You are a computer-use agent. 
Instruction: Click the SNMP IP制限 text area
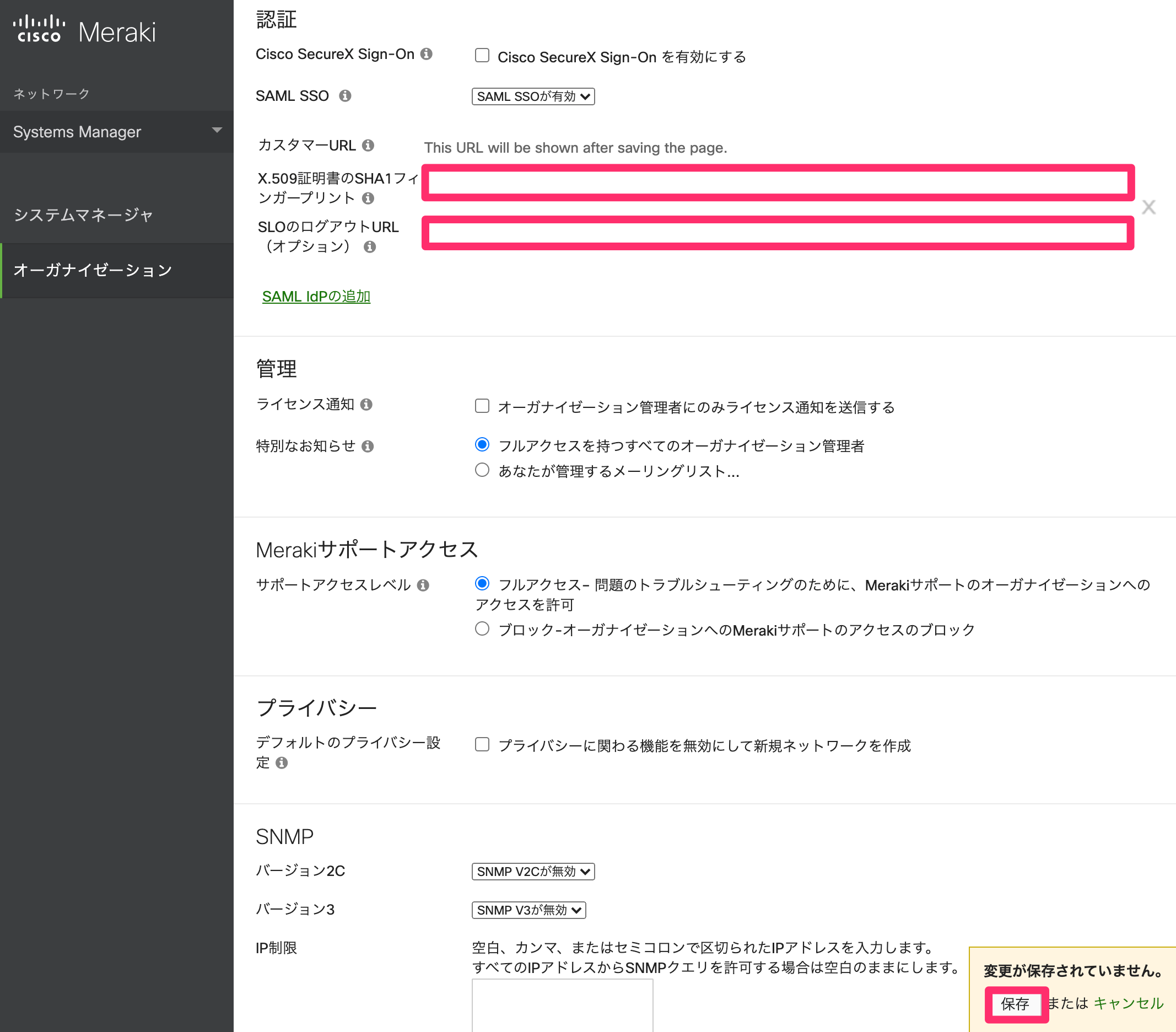pyautogui.click(x=563, y=1006)
